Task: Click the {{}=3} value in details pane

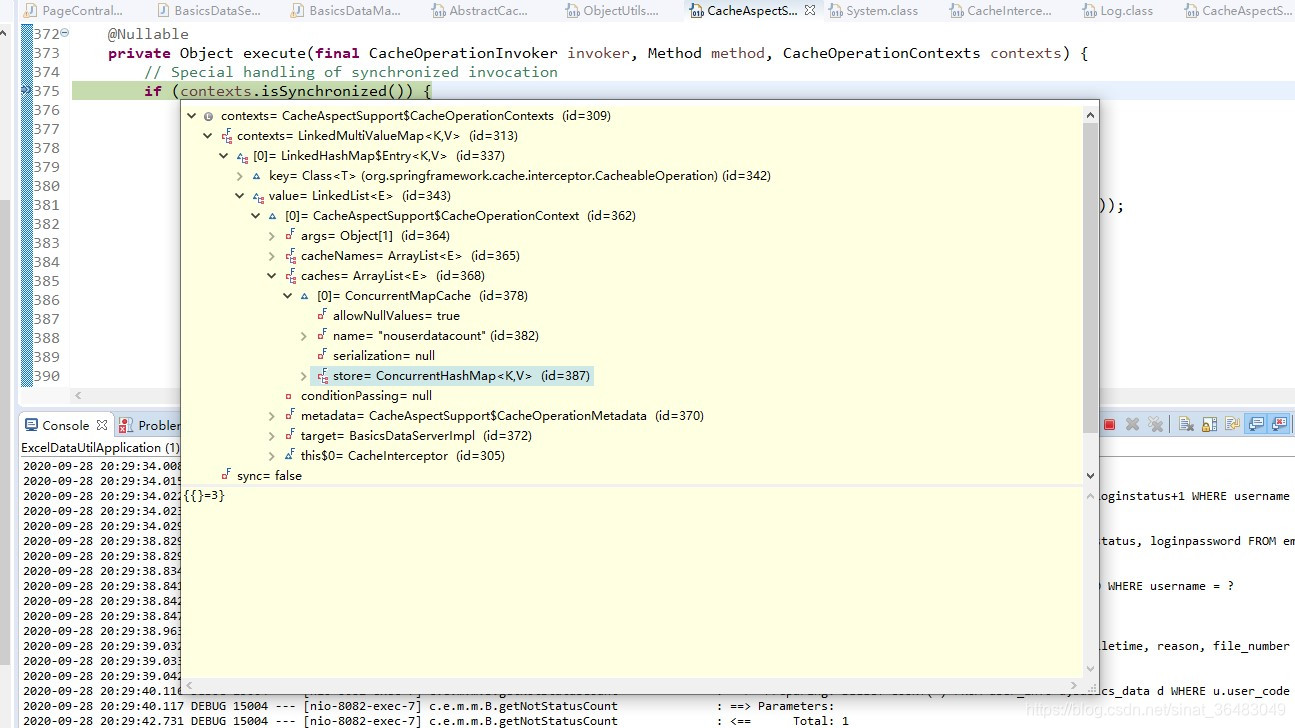Action: click(x=204, y=495)
